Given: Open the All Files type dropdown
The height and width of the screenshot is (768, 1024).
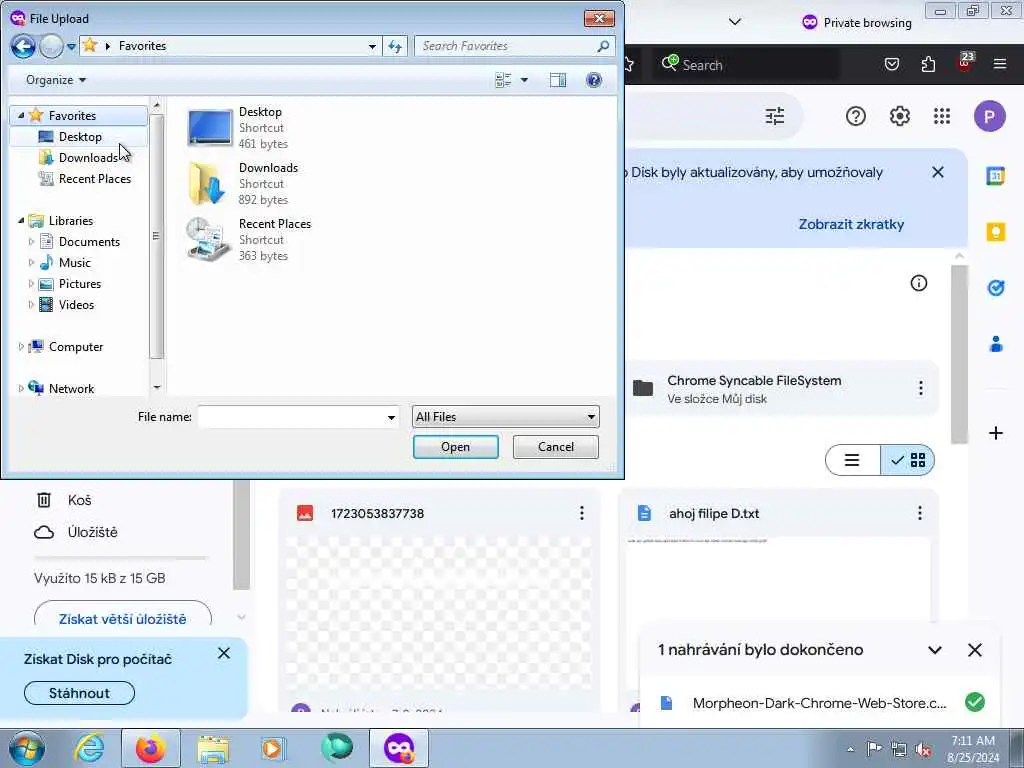Looking at the screenshot, I should 505,417.
